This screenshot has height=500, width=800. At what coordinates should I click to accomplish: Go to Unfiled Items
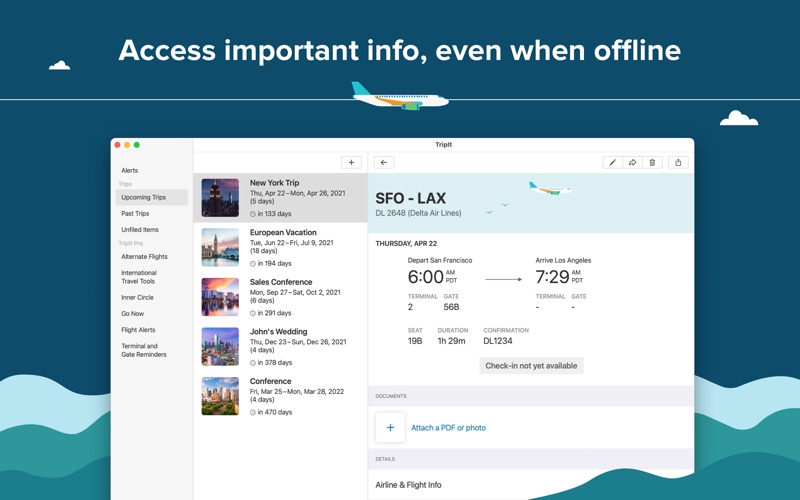[x=140, y=229]
